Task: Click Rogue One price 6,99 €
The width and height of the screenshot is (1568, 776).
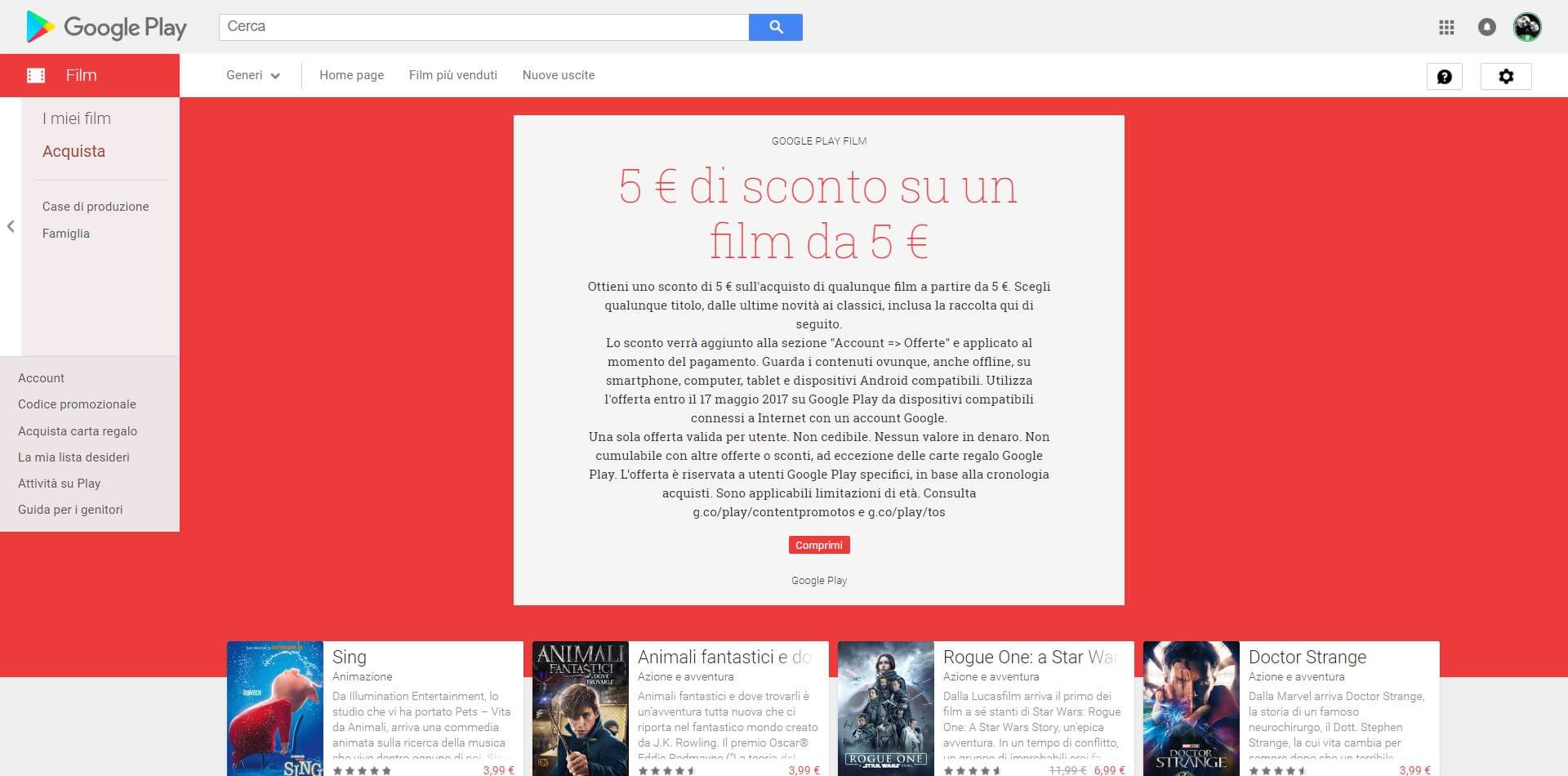Action: (x=1110, y=769)
